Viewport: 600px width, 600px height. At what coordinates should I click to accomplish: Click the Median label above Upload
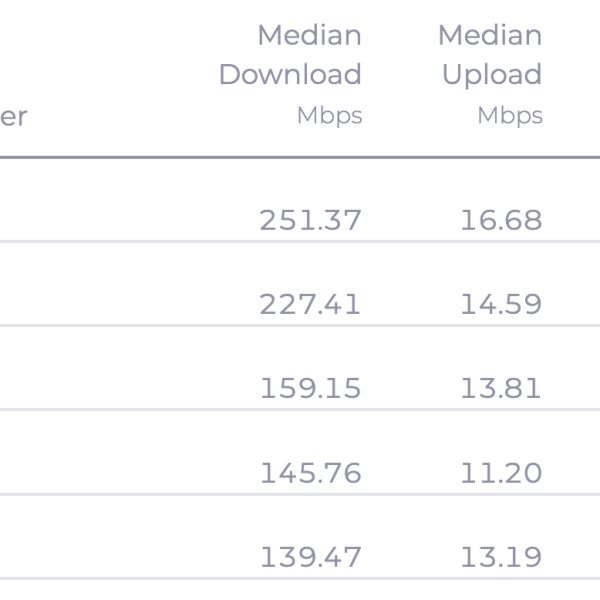point(490,36)
